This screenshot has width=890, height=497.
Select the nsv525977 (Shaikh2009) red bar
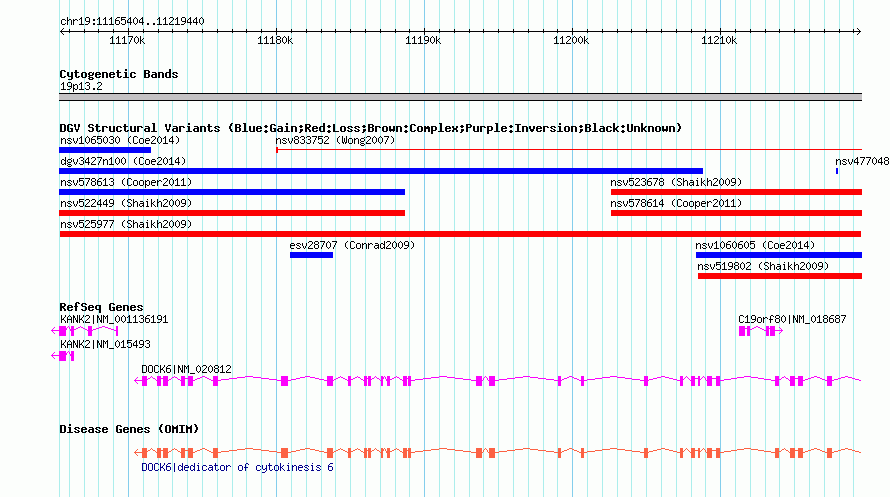[460, 234]
